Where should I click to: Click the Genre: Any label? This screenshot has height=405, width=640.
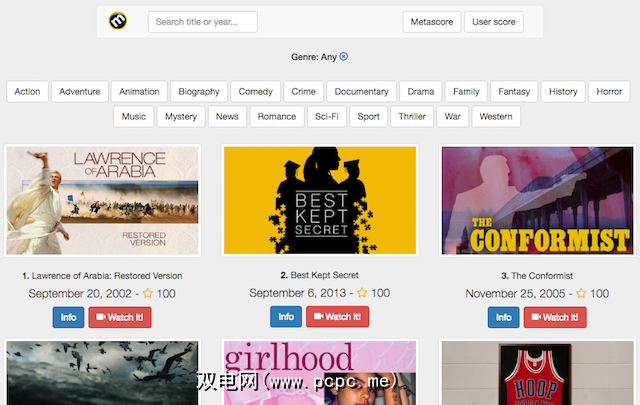(x=313, y=57)
